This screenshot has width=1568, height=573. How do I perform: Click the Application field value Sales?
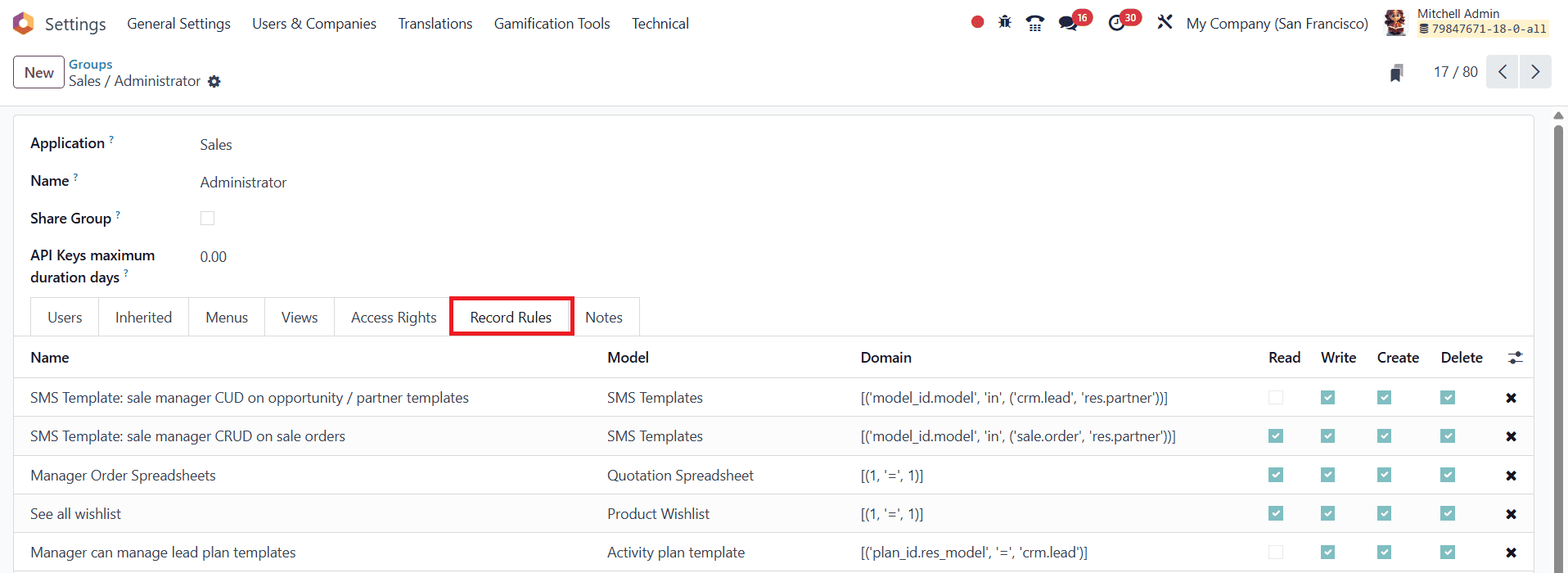click(x=216, y=145)
